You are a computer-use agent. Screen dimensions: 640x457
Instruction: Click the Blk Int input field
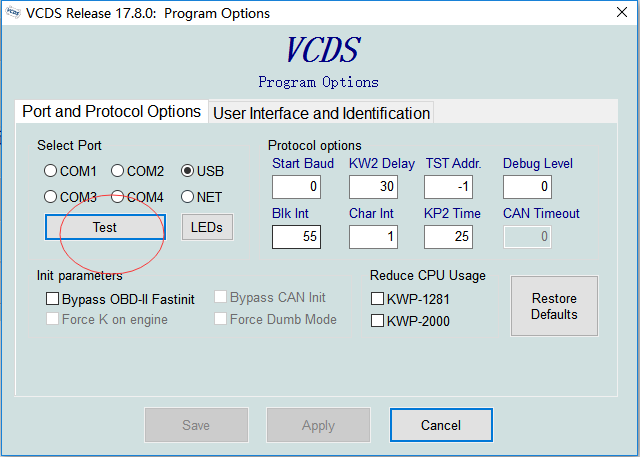point(296,237)
